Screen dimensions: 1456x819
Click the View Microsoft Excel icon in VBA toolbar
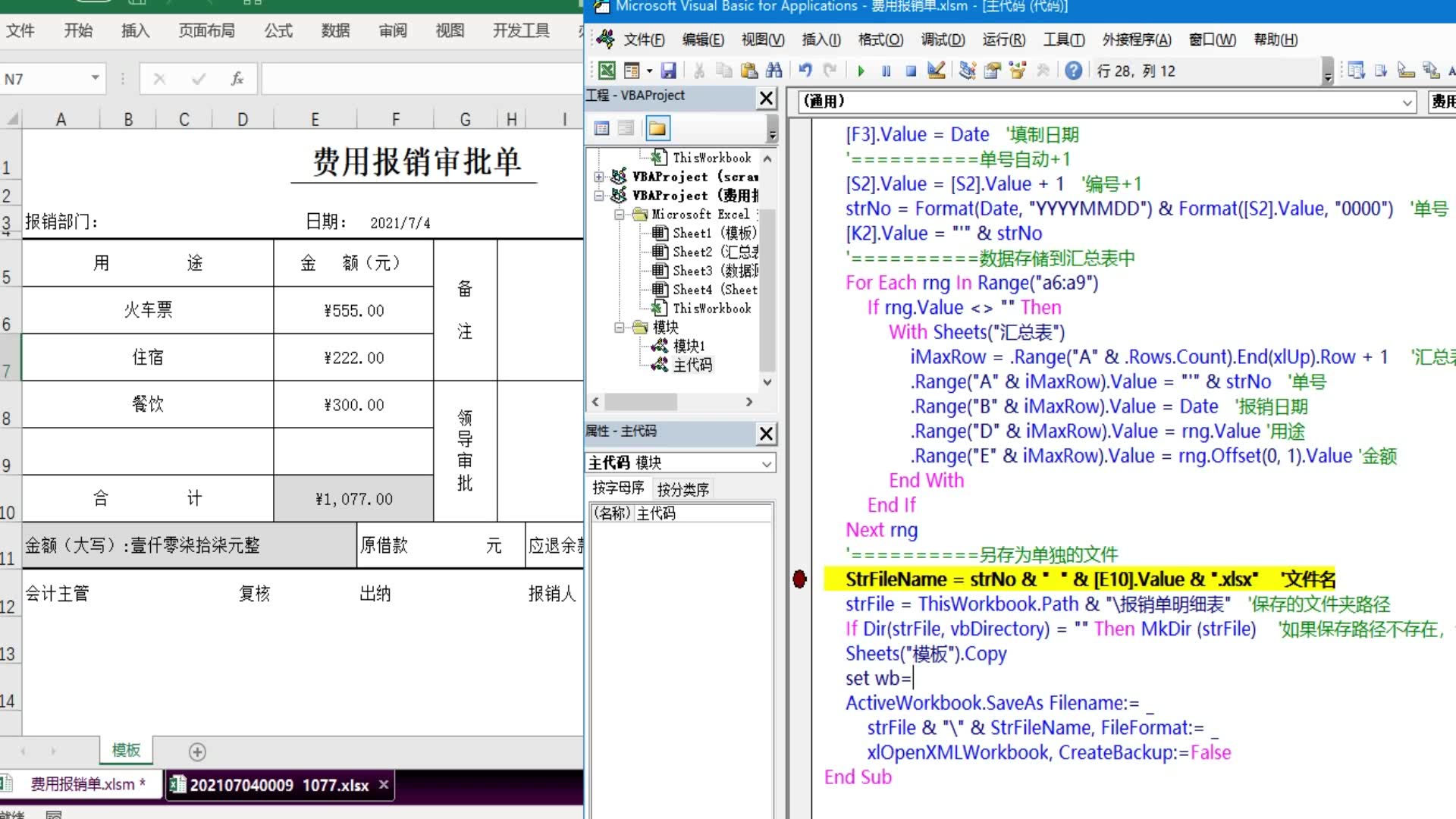[x=607, y=71]
